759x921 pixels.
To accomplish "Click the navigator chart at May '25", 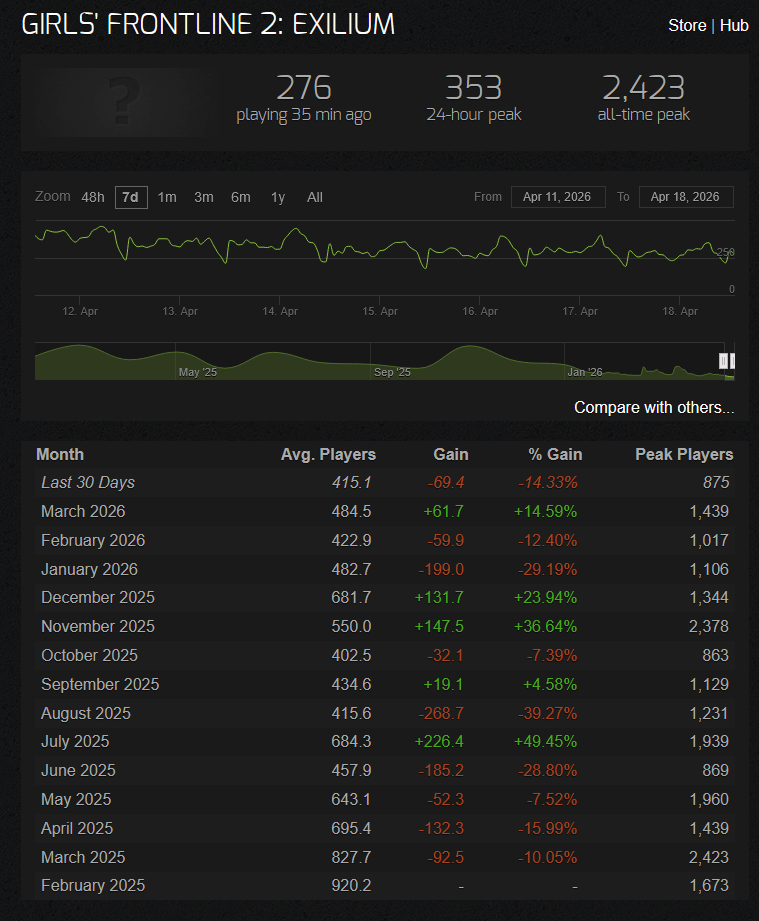I will (197, 372).
